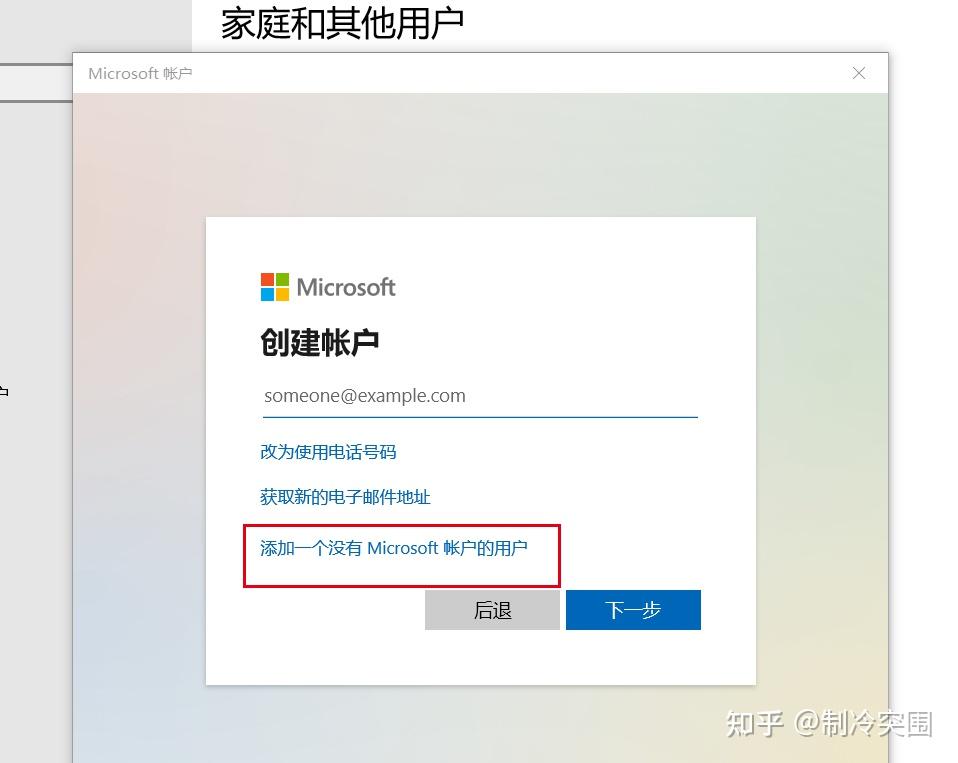Go back with the 后退 button
The image size is (958, 763).
[x=492, y=610]
